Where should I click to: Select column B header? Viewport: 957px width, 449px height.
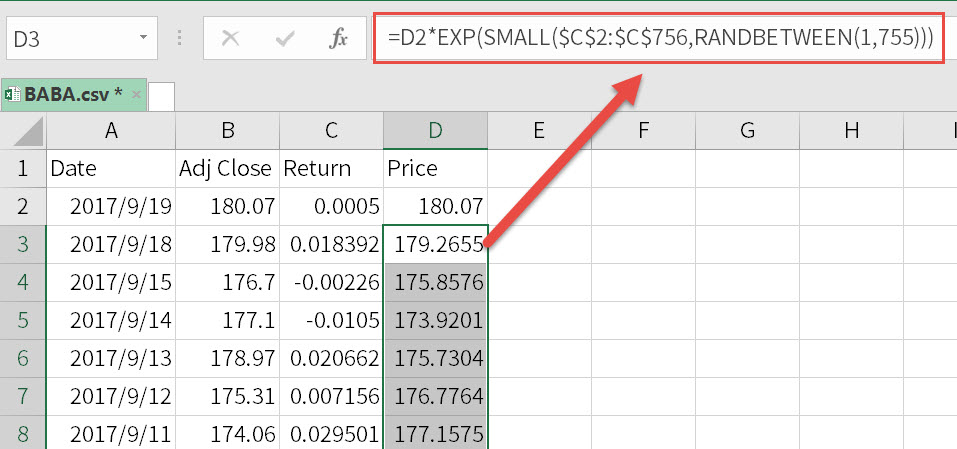[228, 131]
